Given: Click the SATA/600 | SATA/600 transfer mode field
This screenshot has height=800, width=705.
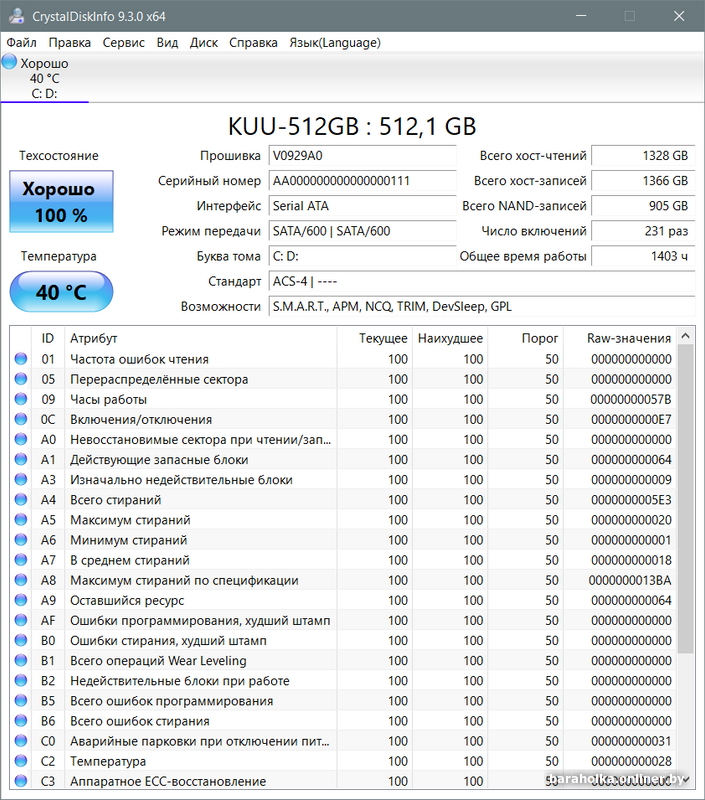Looking at the screenshot, I should [362, 231].
